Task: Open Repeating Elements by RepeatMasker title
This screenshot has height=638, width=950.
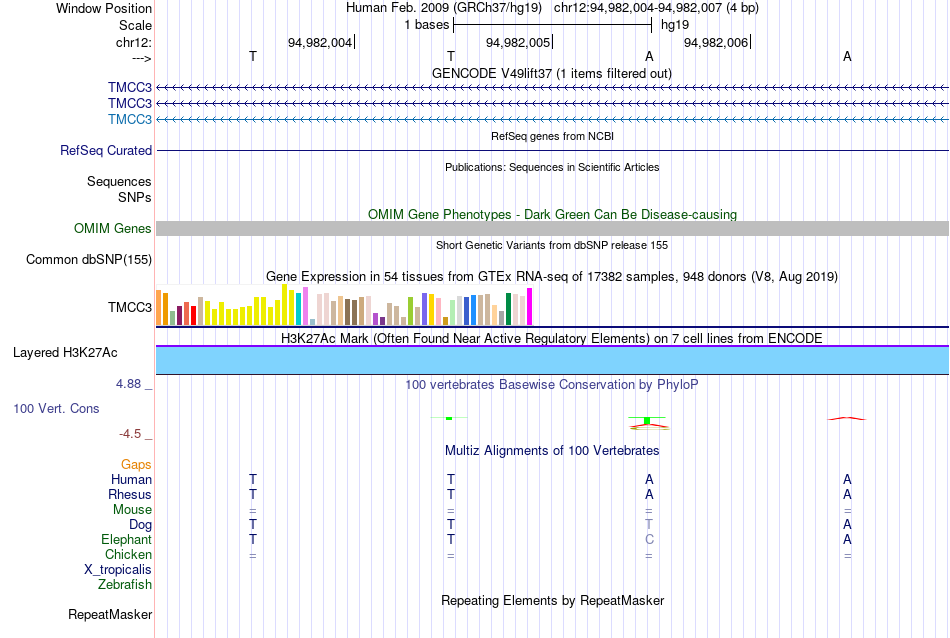Action: pyautogui.click(x=552, y=600)
